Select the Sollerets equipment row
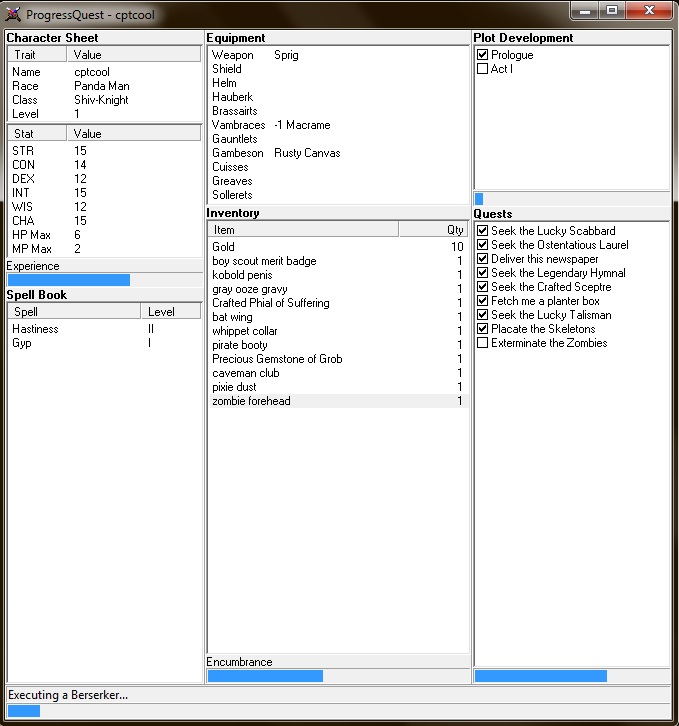The height and width of the screenshot is (726, 679). pos(338,195)
